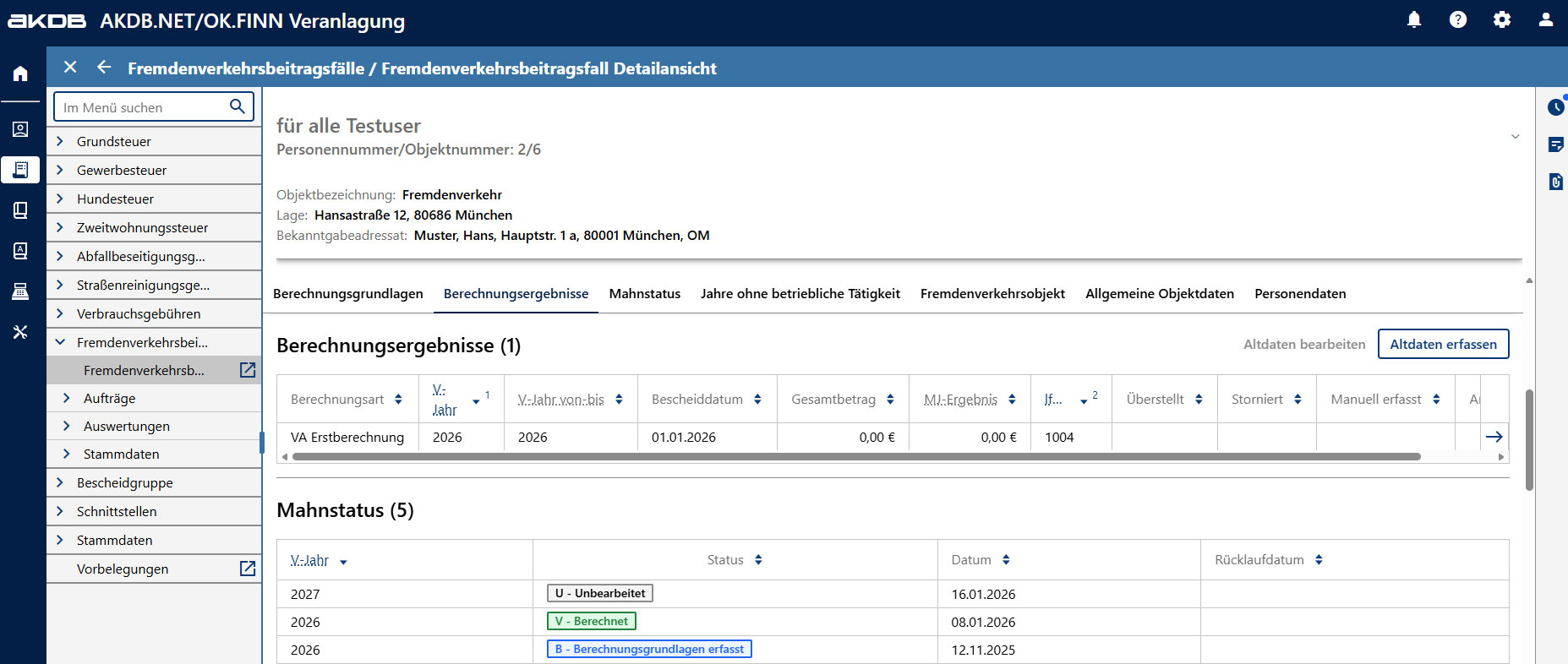Screen dimensions: 1568x664
Task: Click the Im Menü suchen search field
Action: 142,107
